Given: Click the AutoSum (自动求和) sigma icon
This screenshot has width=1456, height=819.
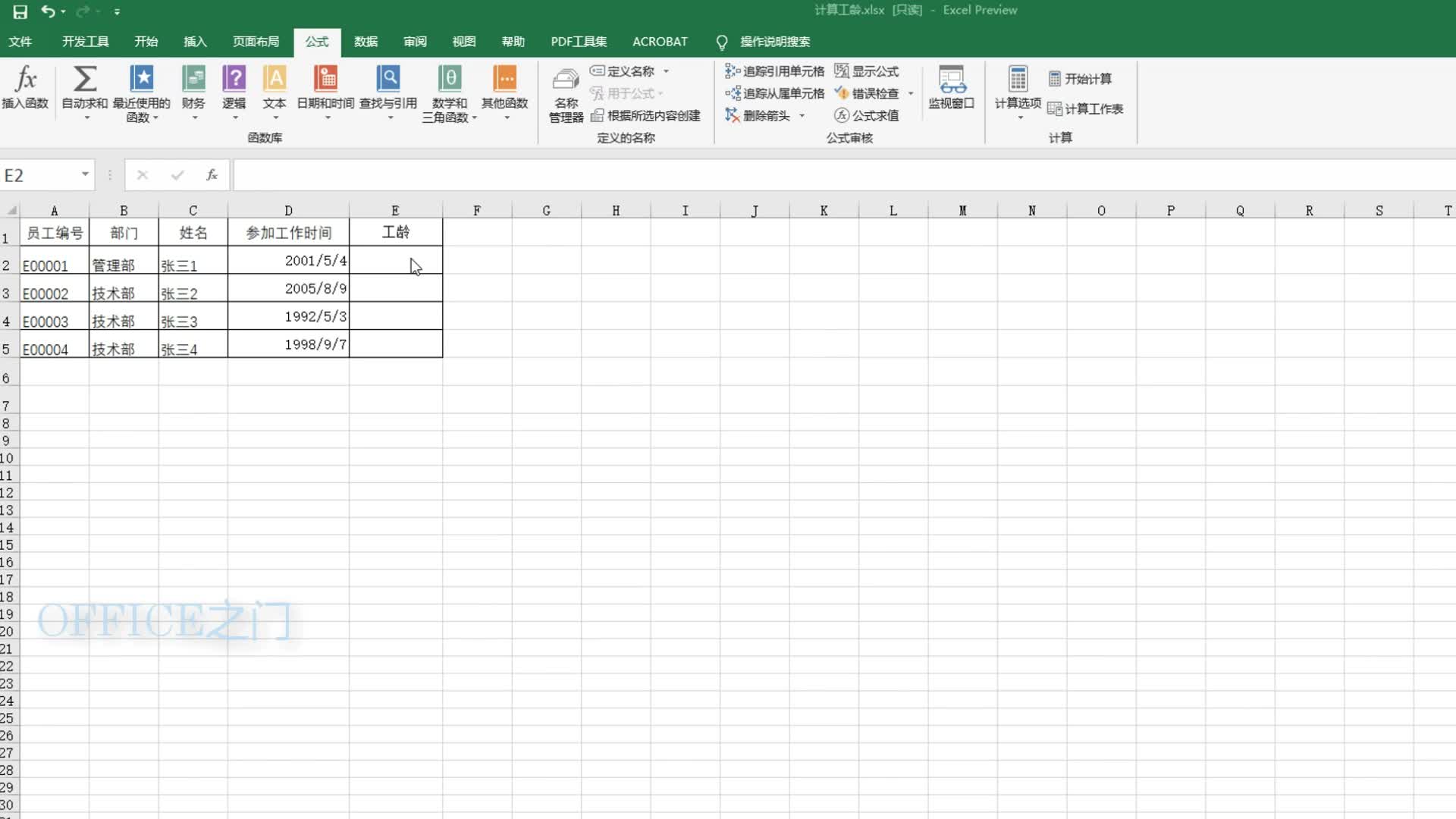Looking at the screenshot, I should coord(85,79).
